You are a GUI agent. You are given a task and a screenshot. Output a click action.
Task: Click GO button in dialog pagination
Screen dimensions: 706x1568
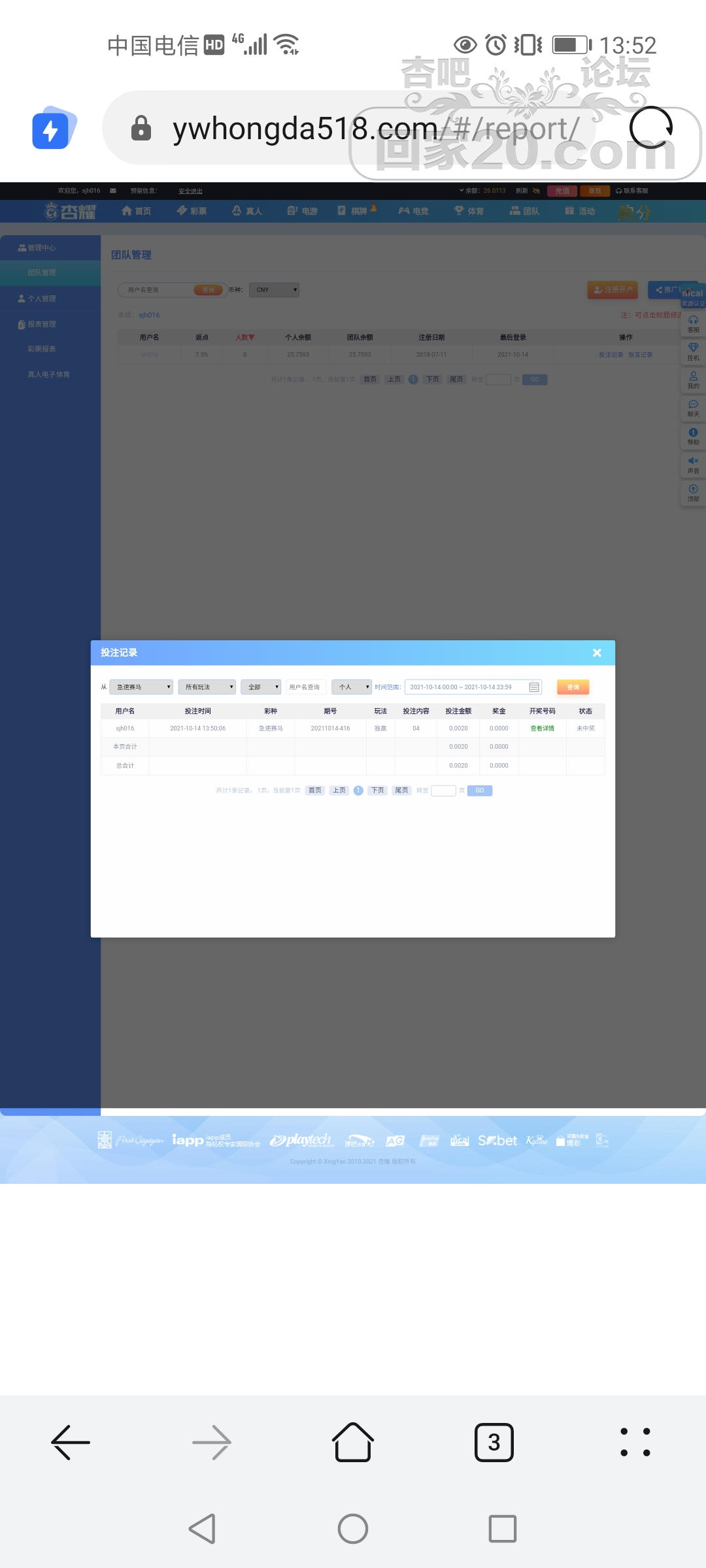tap(480, 791)
